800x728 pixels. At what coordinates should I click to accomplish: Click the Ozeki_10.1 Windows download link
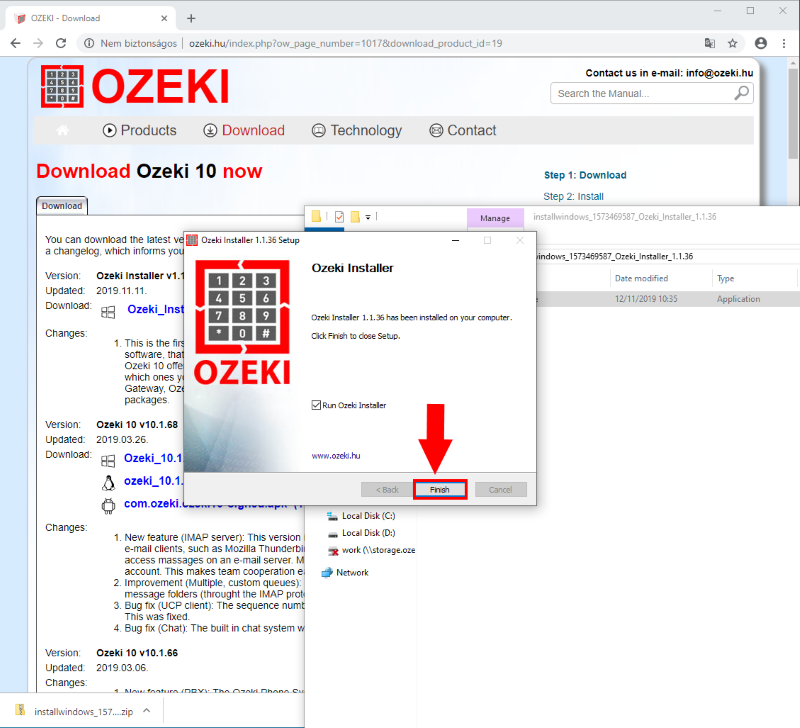pos(153,458)
